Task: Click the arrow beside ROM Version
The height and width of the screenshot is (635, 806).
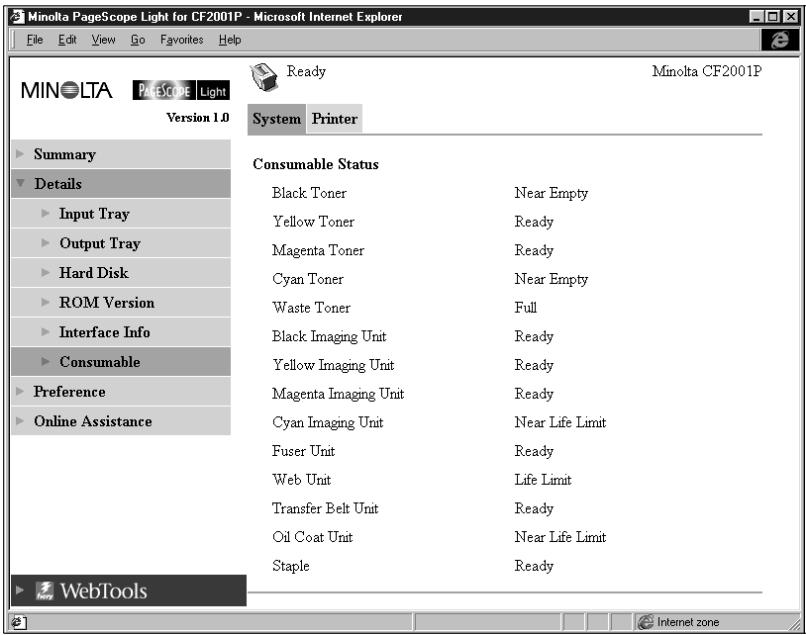Action: click(x=45, y=302)
